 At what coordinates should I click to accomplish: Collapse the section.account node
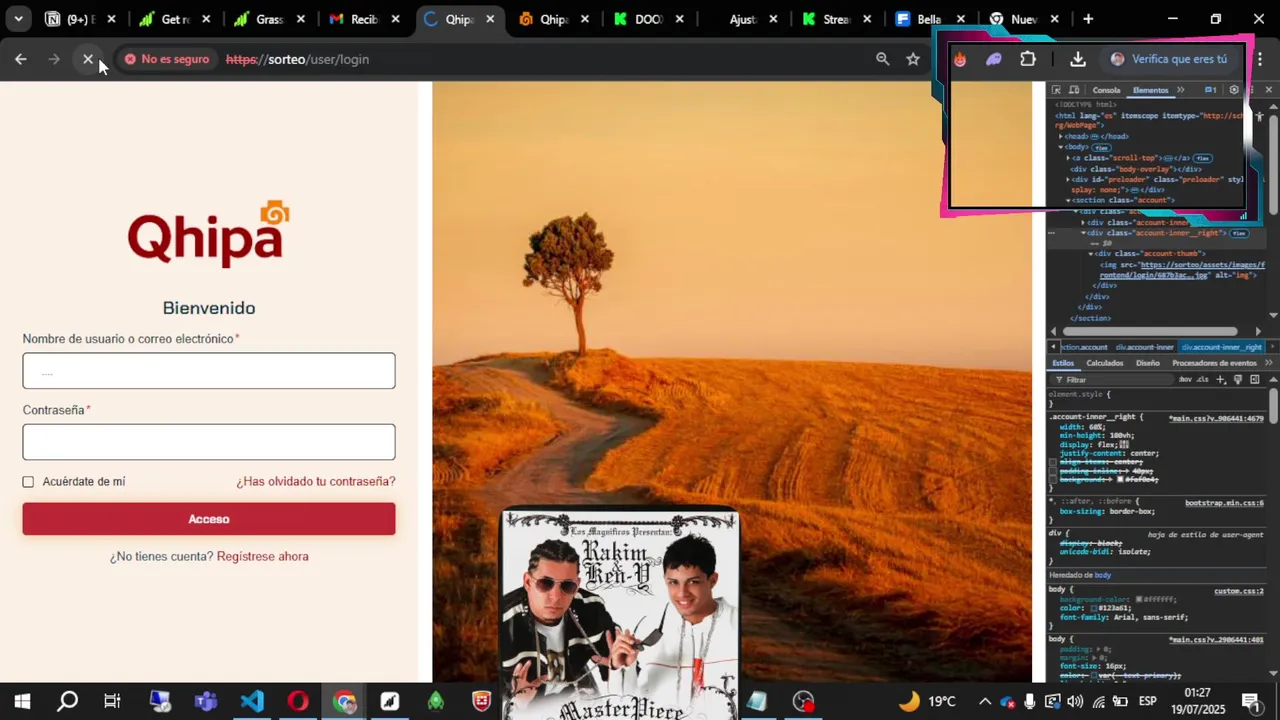click(1068, 201)
